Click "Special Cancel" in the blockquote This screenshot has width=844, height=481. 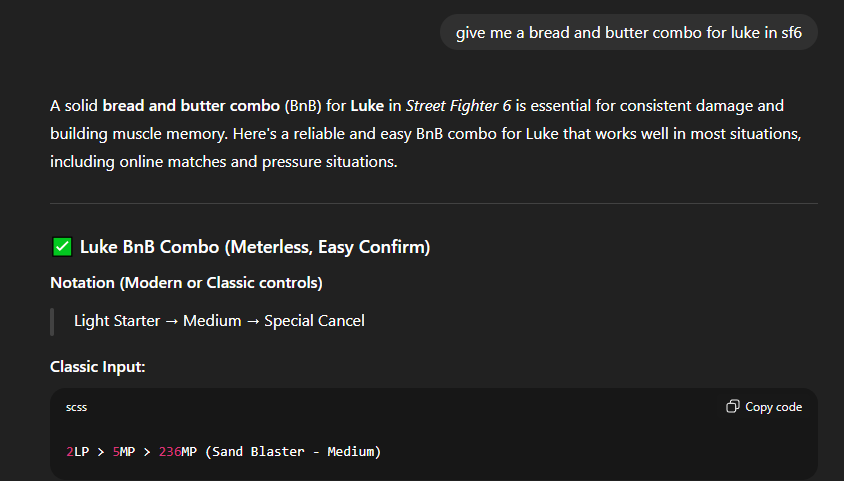[x=314, y=321]
